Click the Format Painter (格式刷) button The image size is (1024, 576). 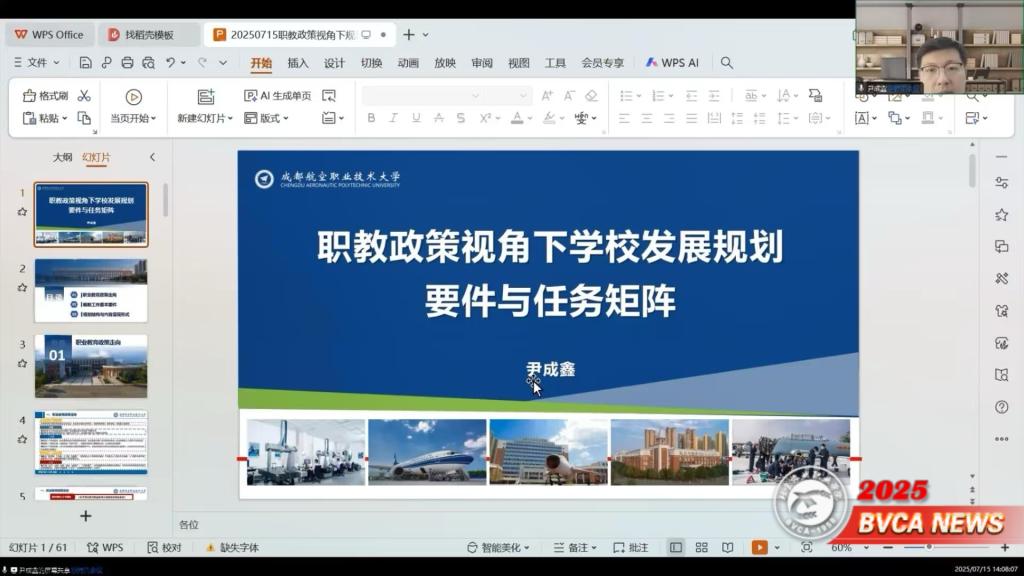46,96
